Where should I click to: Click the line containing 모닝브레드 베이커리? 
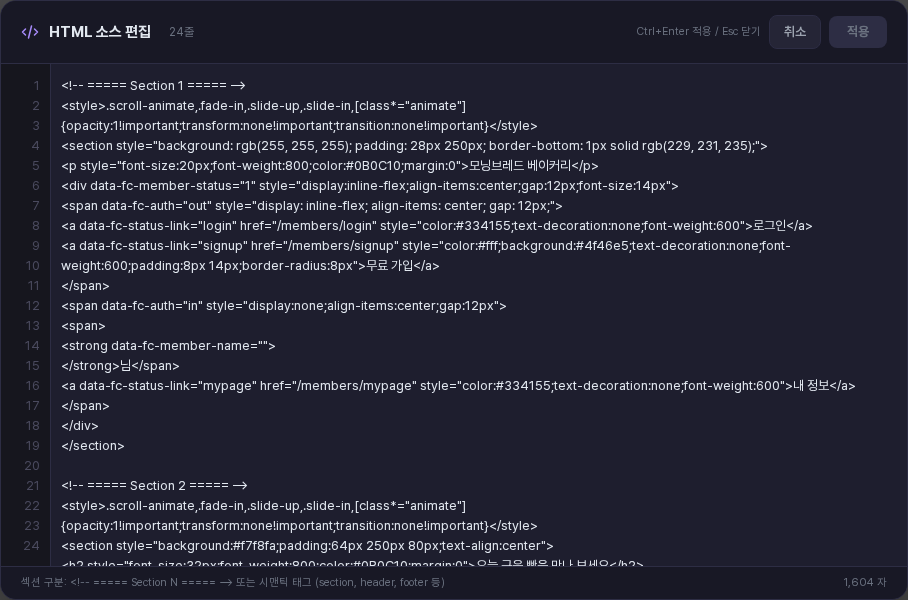click(329, 166)
